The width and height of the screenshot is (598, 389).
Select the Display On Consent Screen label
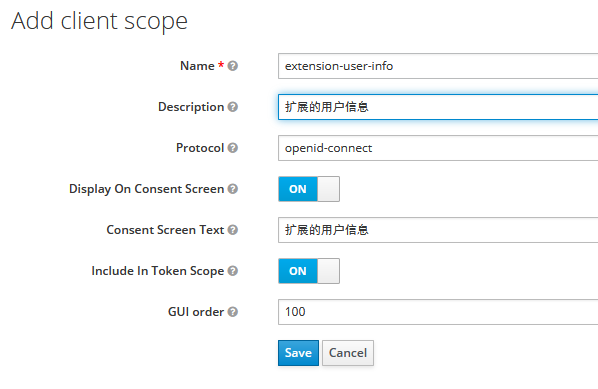click(146, 189)
